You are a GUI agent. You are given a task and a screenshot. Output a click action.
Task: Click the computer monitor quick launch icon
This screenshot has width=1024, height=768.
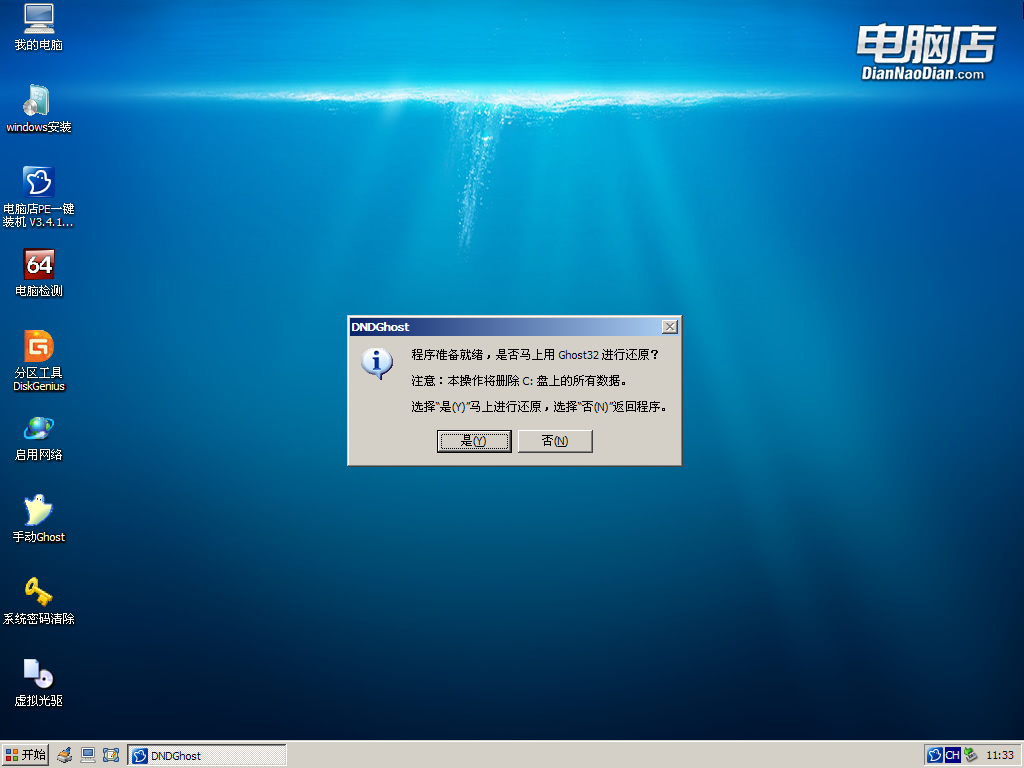88,755
